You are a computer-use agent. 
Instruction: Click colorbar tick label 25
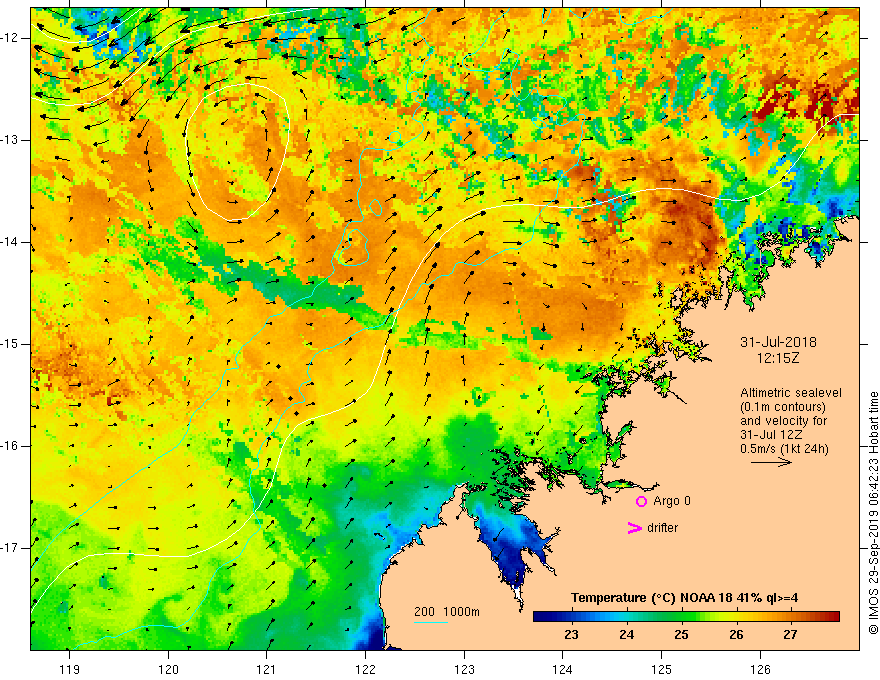(681, 635)
